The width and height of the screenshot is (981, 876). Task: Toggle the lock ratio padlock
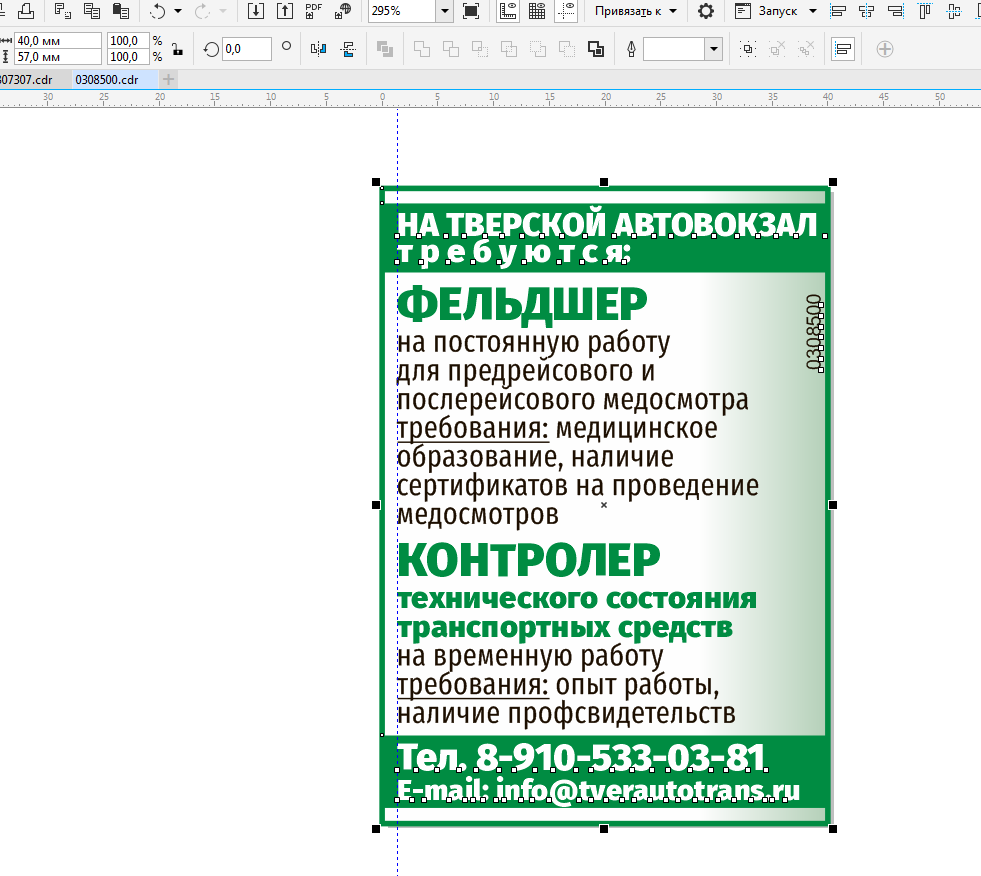[178, 49]
